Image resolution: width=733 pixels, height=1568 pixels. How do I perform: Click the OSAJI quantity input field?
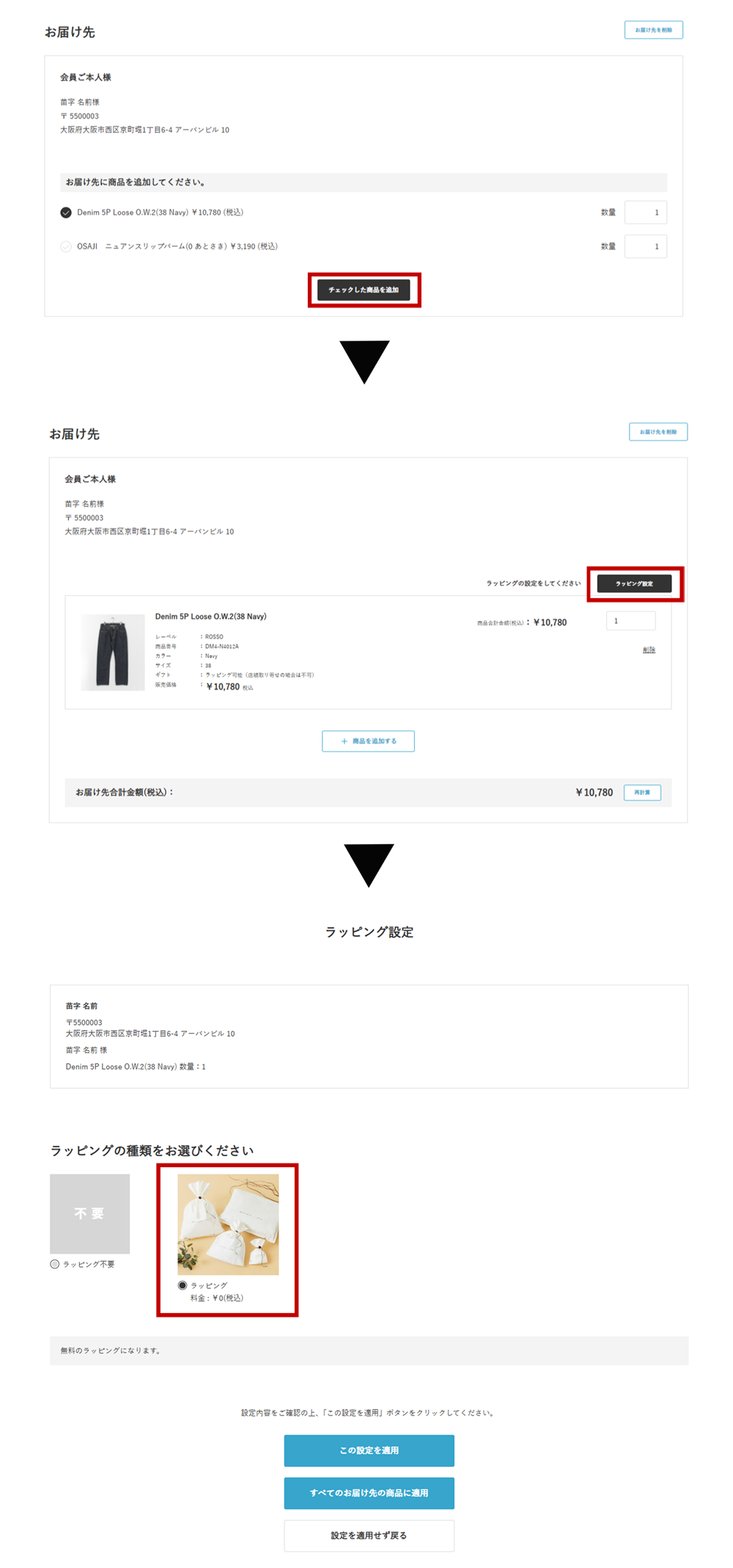pyautogui.click(x=646, y=246)
